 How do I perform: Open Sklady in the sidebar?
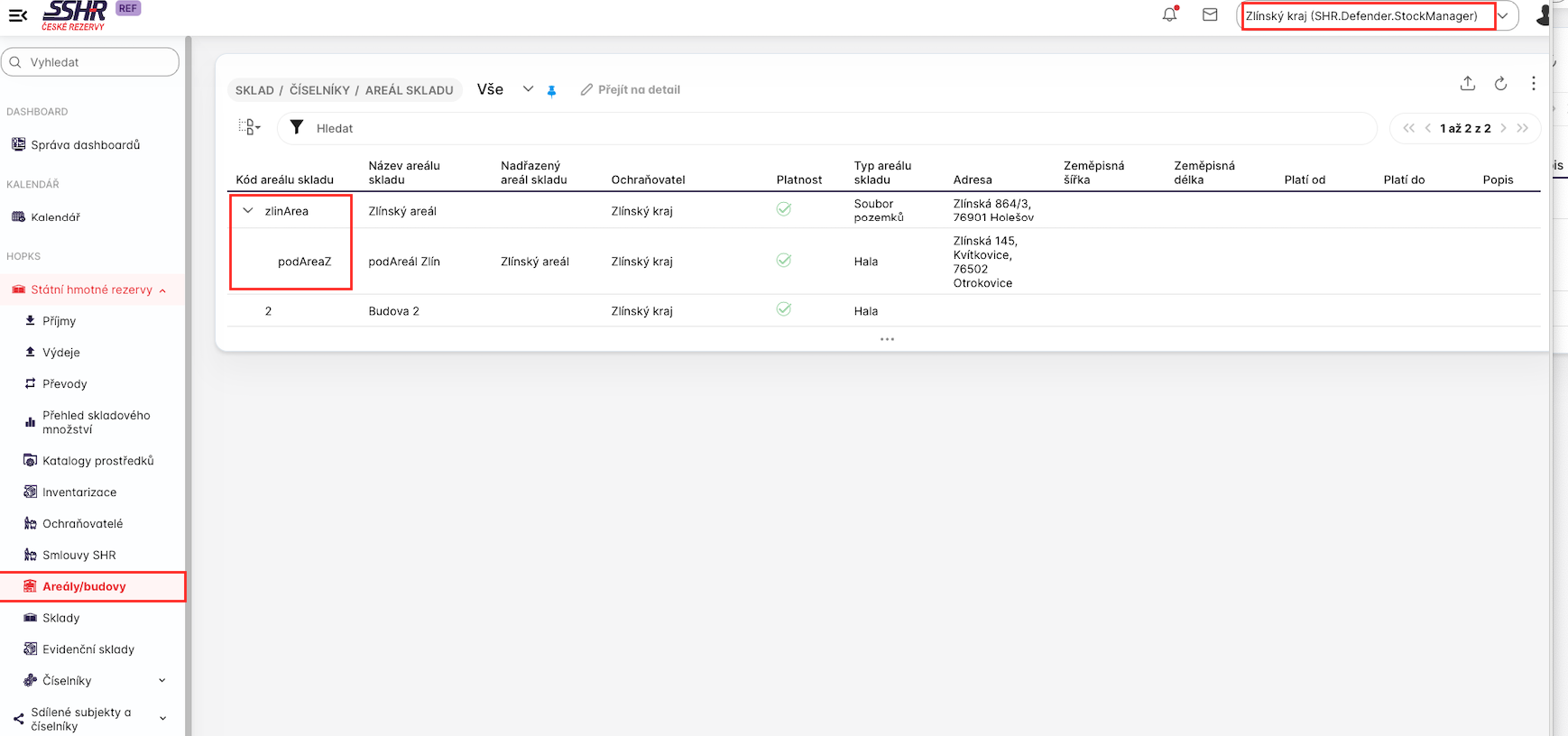(x=61, y=618)
